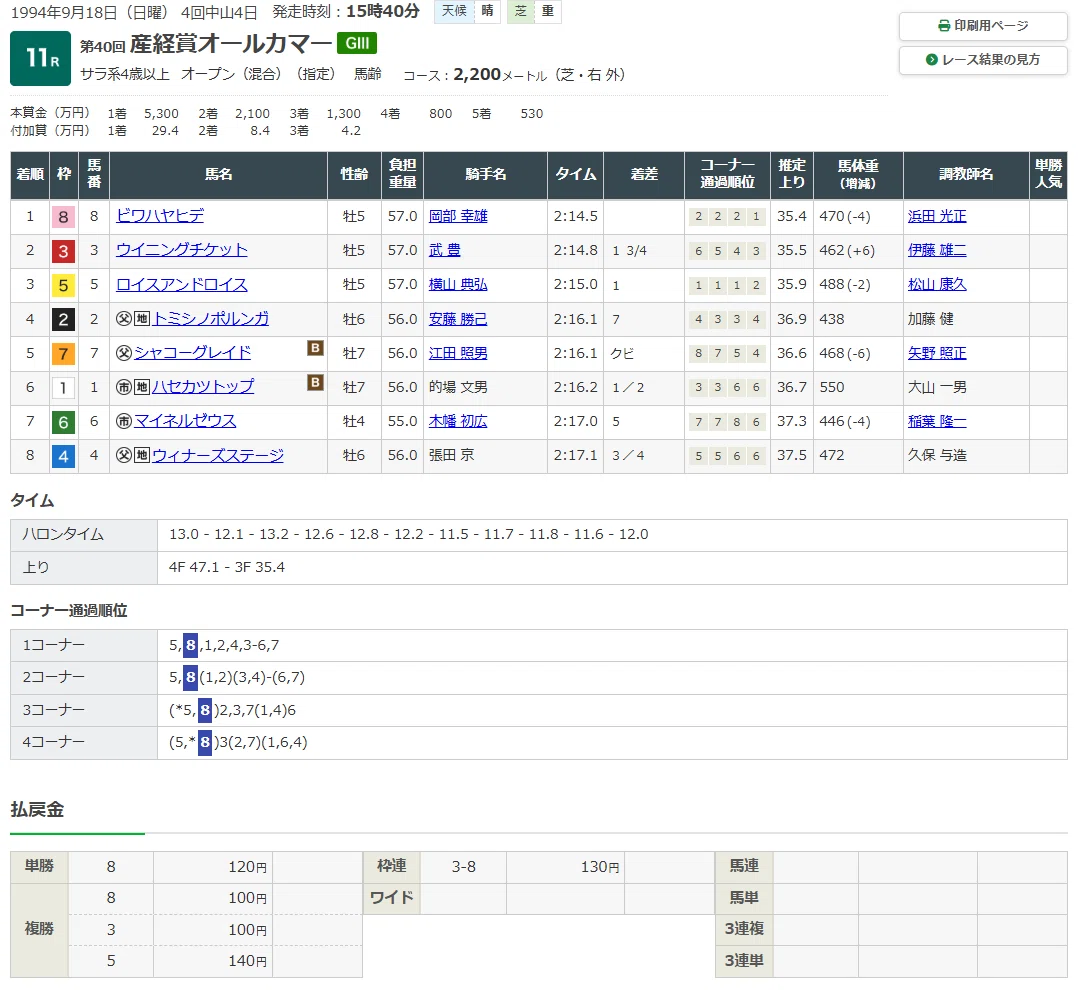The image size is (1081, 990).
Task: Click the green 11R race number badge
Action: click(41, 58)
